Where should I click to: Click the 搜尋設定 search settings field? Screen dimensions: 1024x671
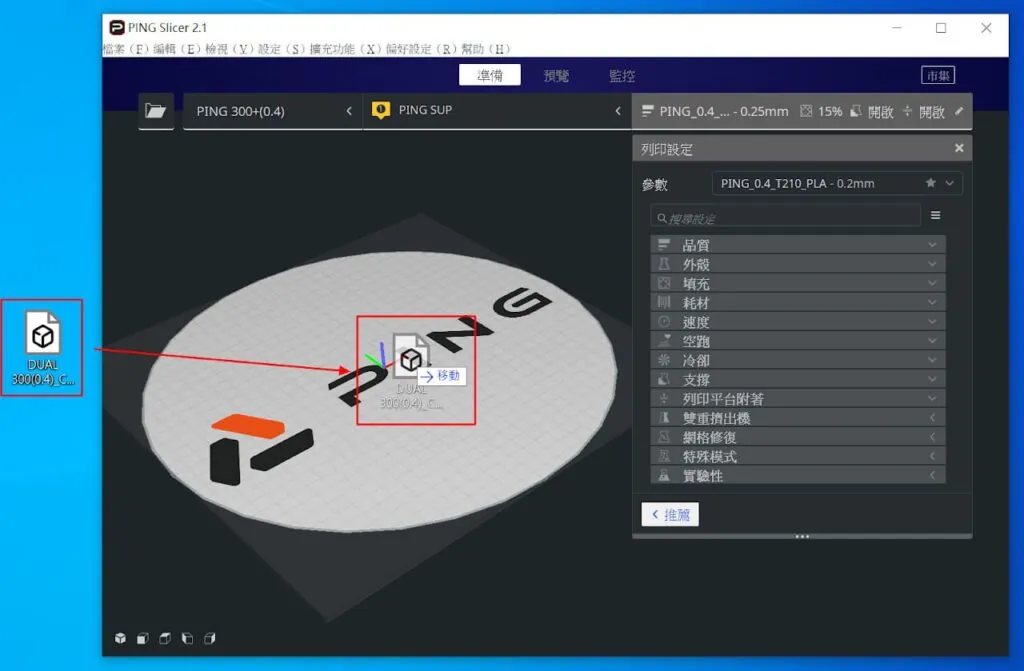pyautogui.click(x=786, y=218)
